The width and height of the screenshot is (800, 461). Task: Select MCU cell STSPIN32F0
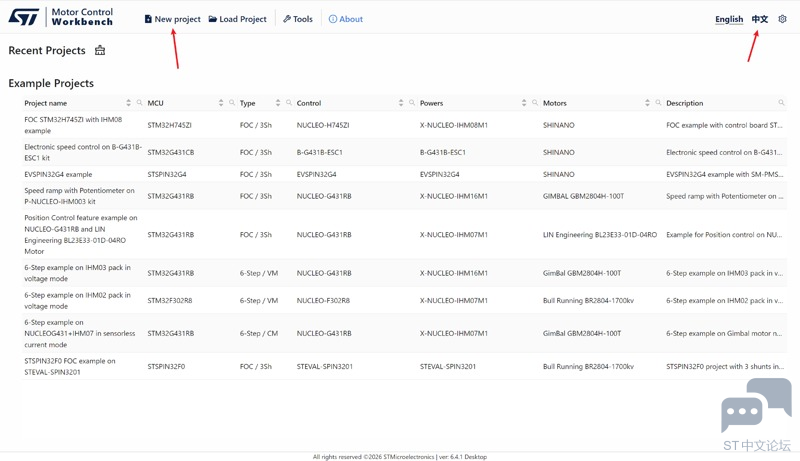[166, 366]
